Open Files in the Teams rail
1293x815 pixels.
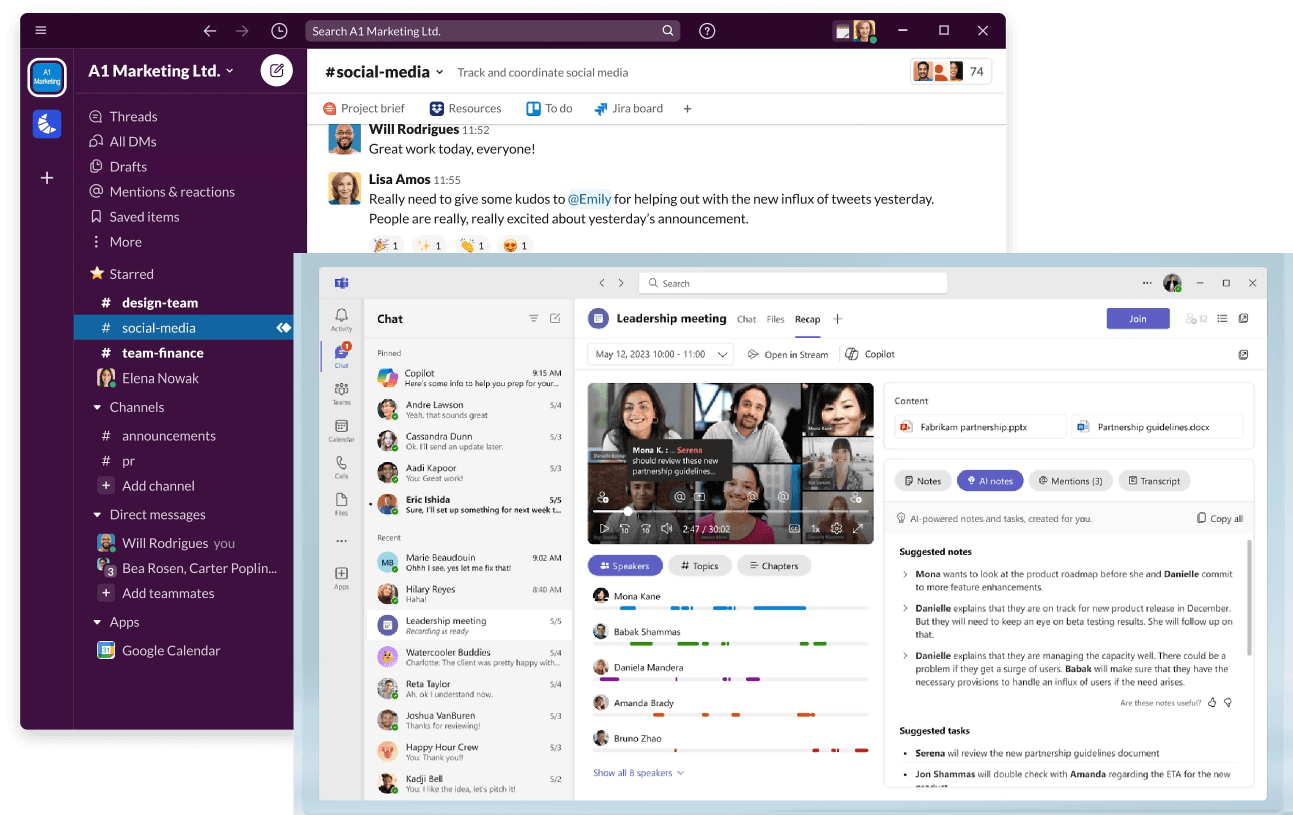[x=342, y=503]
